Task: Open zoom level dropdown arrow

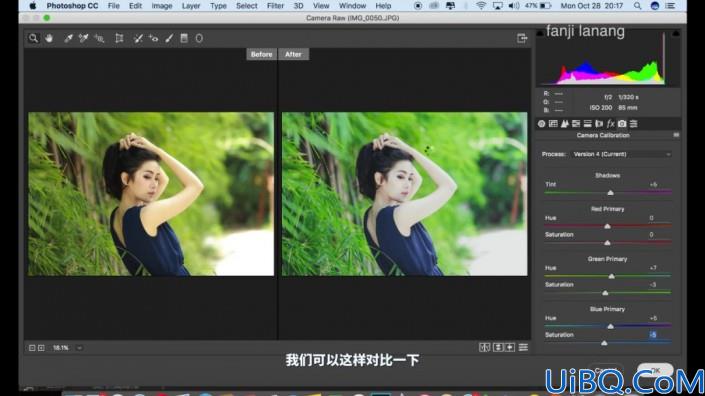Action: click(79, 348)
